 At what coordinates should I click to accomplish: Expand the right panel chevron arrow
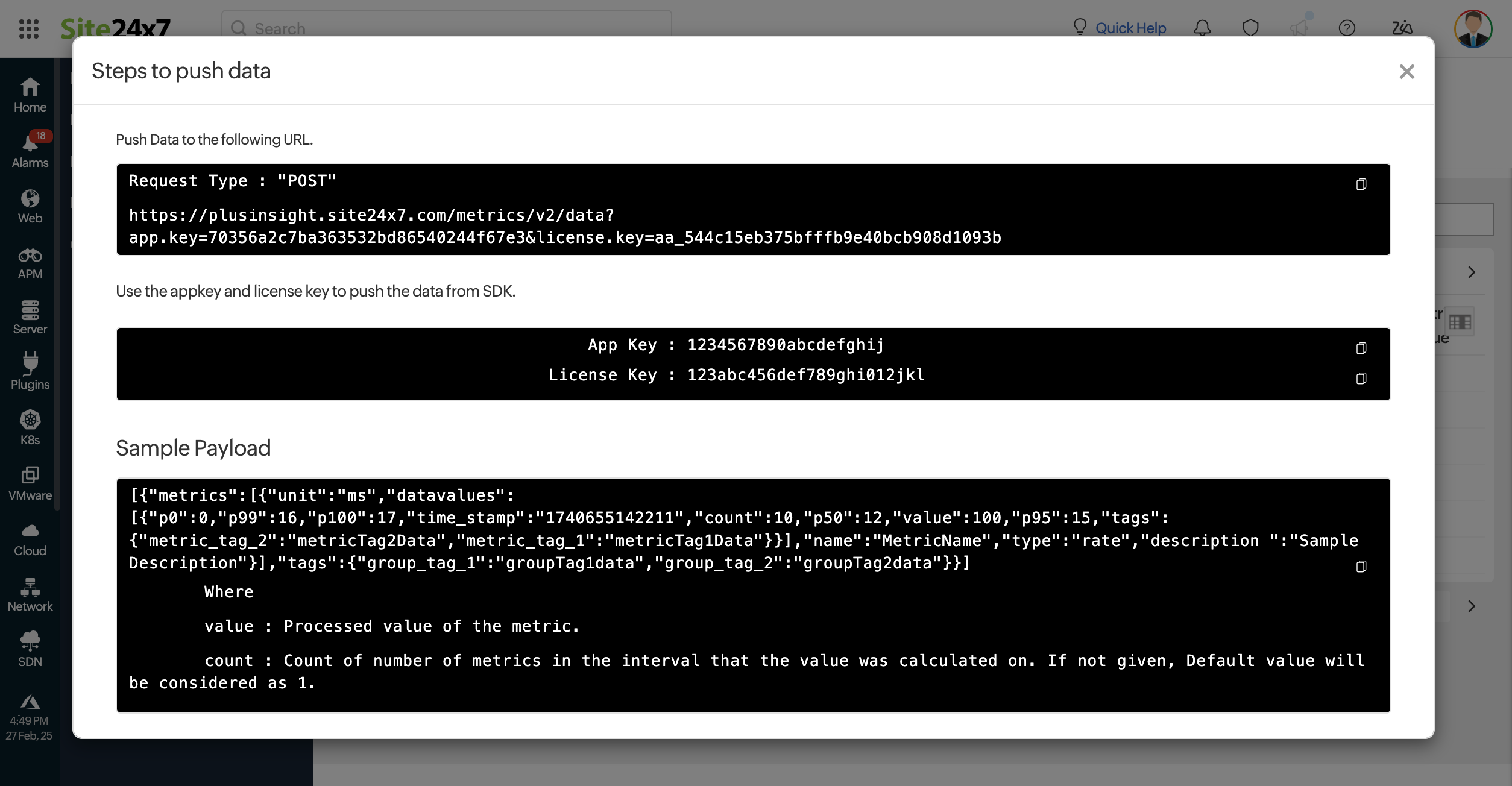pyautogui.click(x=1471, y=271)
